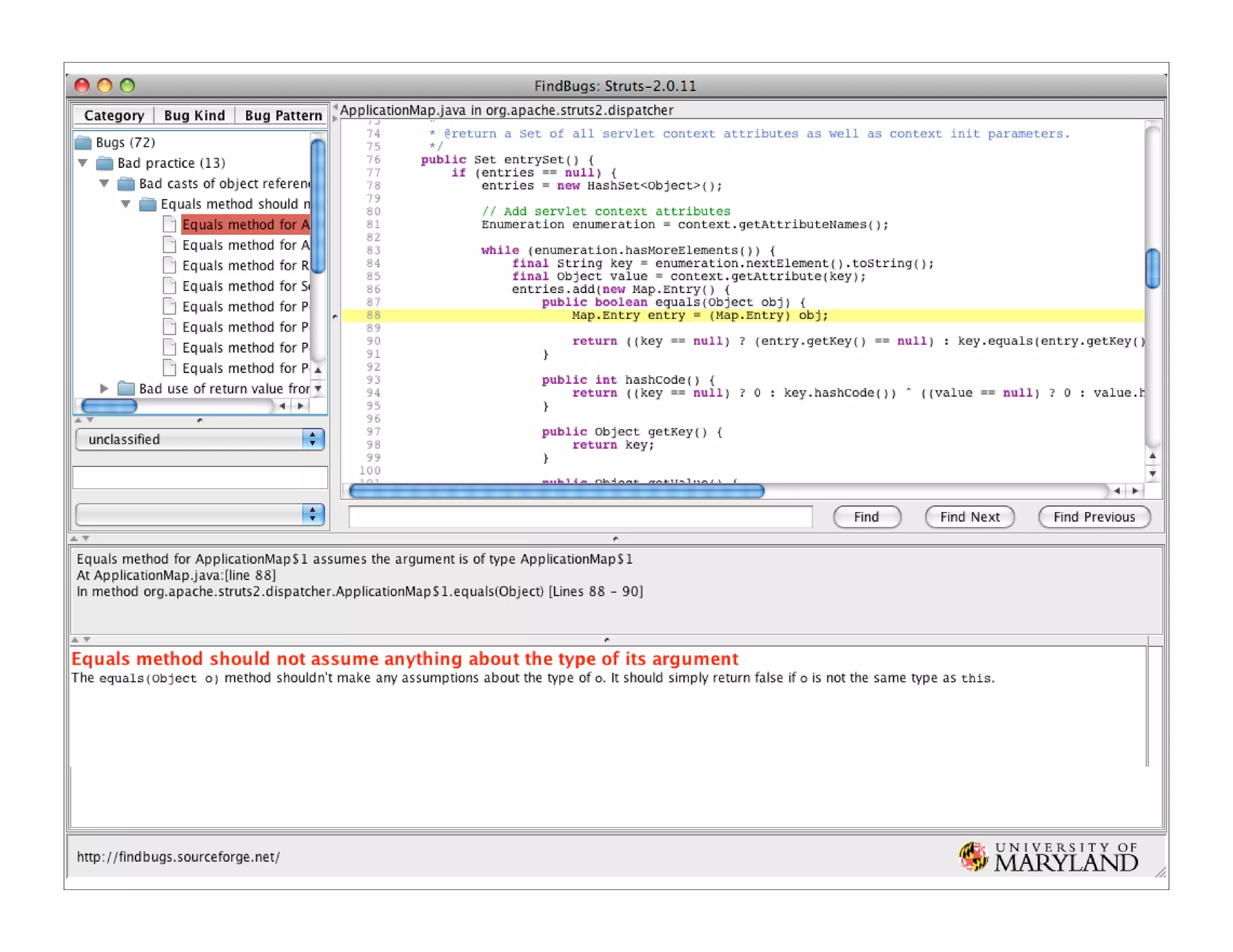Click source scrollbar down arrow

pos(1152,474)
